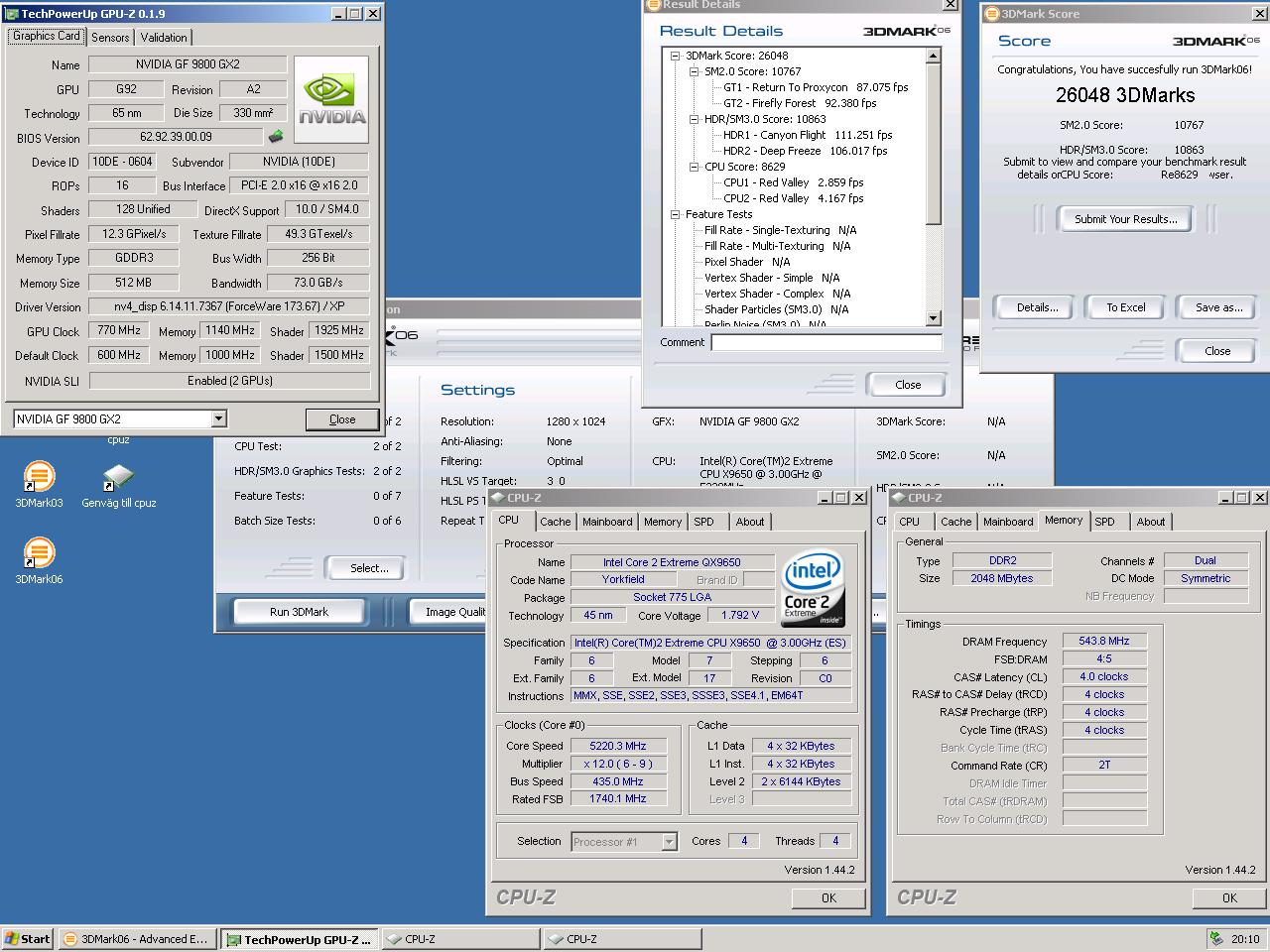Select GT1 - Return To Proxycon result row
Viewport: 1270px width, 952px height.
(816, 87)
